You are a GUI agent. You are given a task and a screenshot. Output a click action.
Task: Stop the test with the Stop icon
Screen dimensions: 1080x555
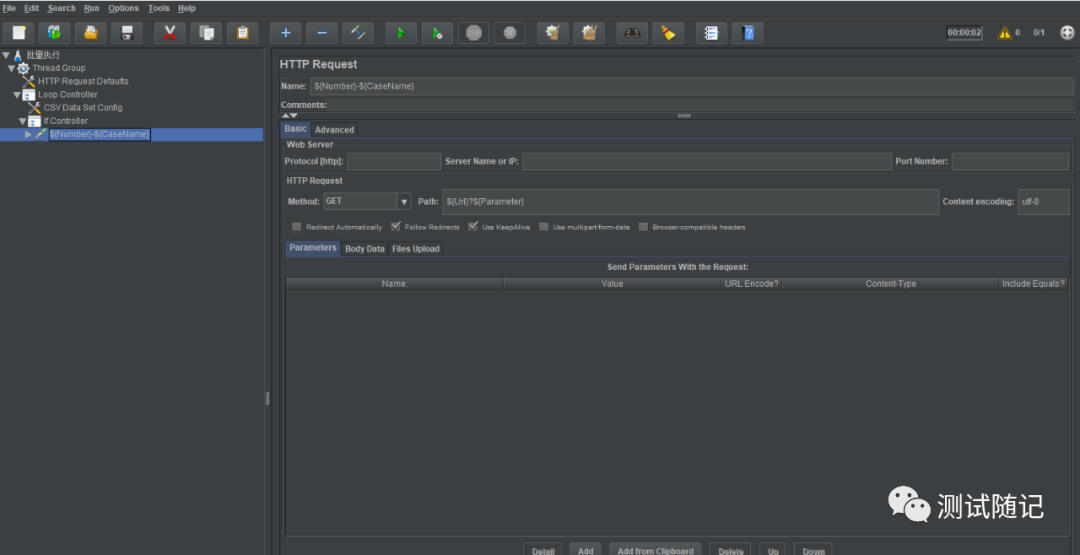474,32
